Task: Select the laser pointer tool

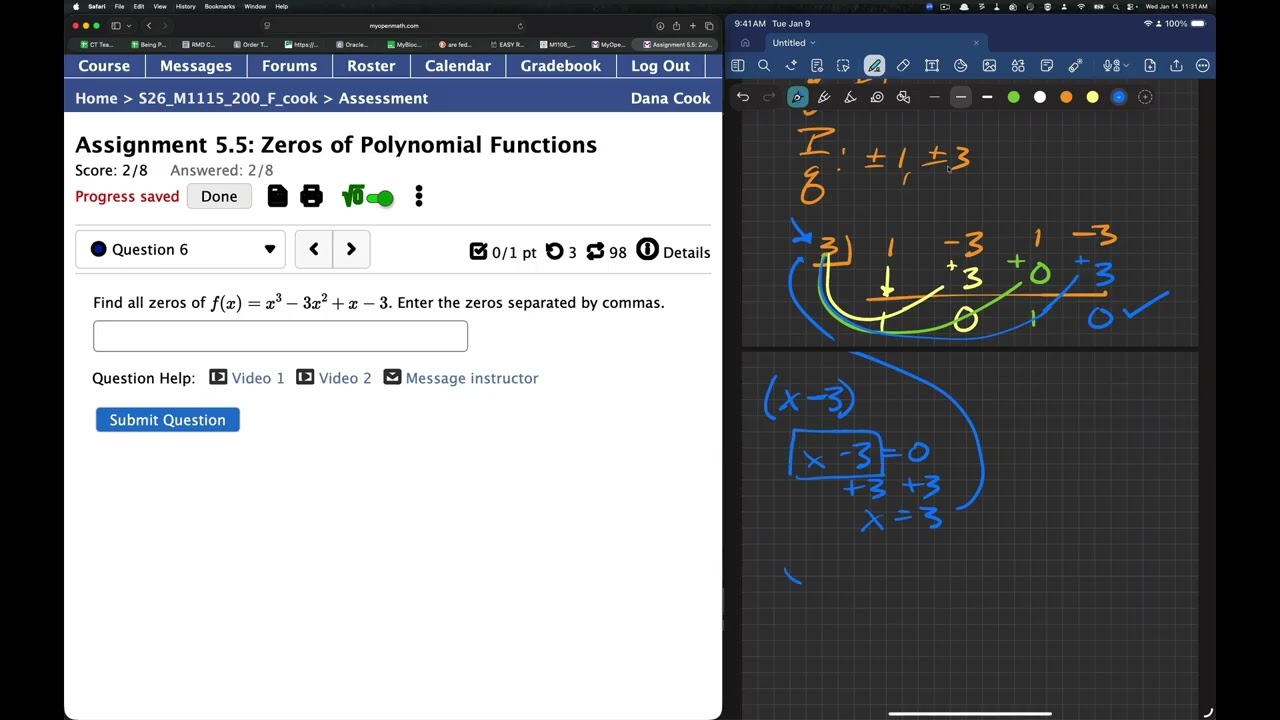Action: [x=1075, y=66]
